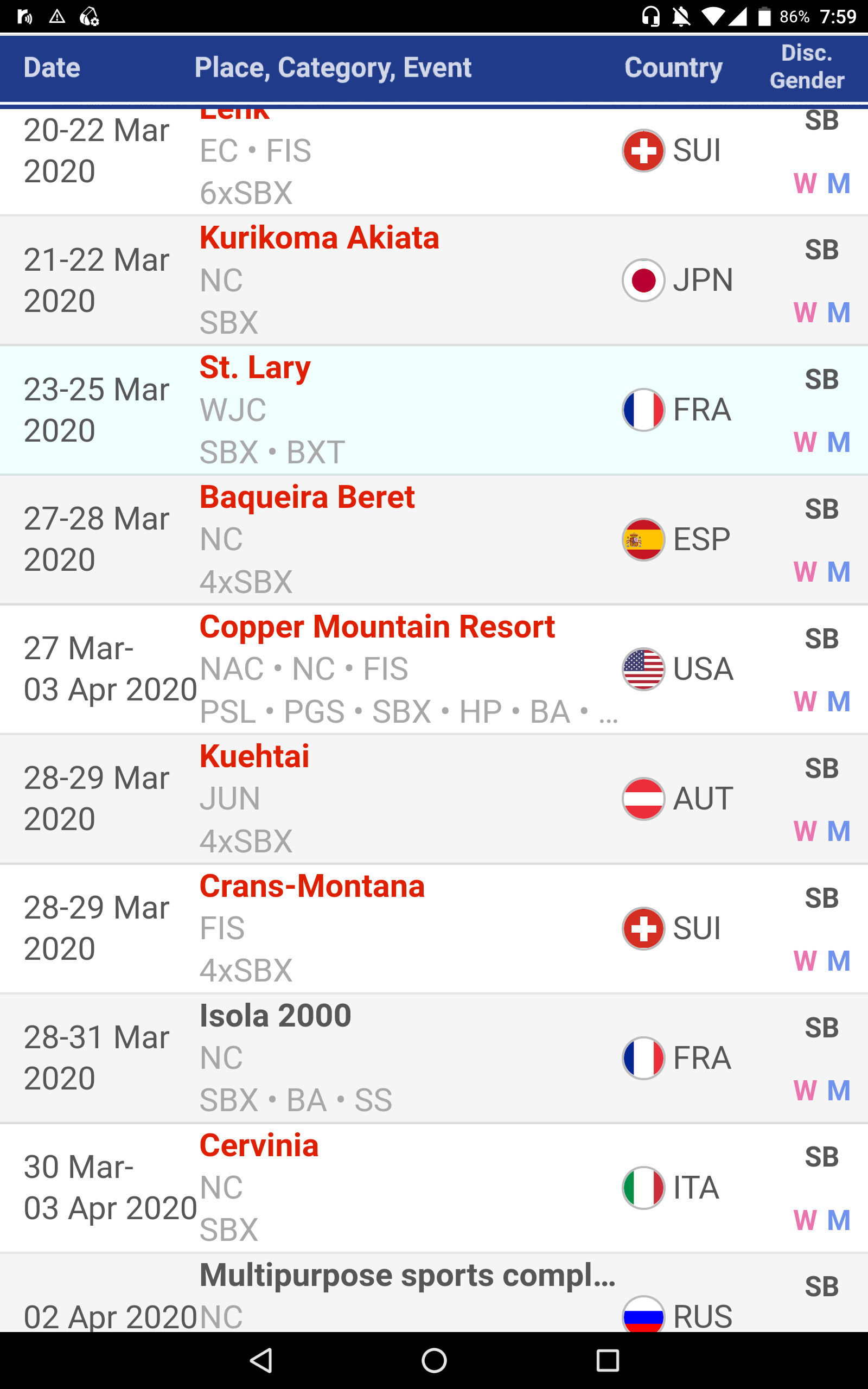Tap the Spain flag icon
The width and height of the screenshot is (868, 1389).
pos(643,539)
